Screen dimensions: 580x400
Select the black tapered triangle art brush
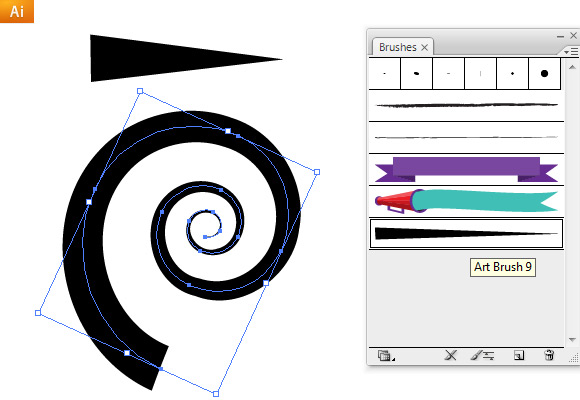(x=466, y=233)
